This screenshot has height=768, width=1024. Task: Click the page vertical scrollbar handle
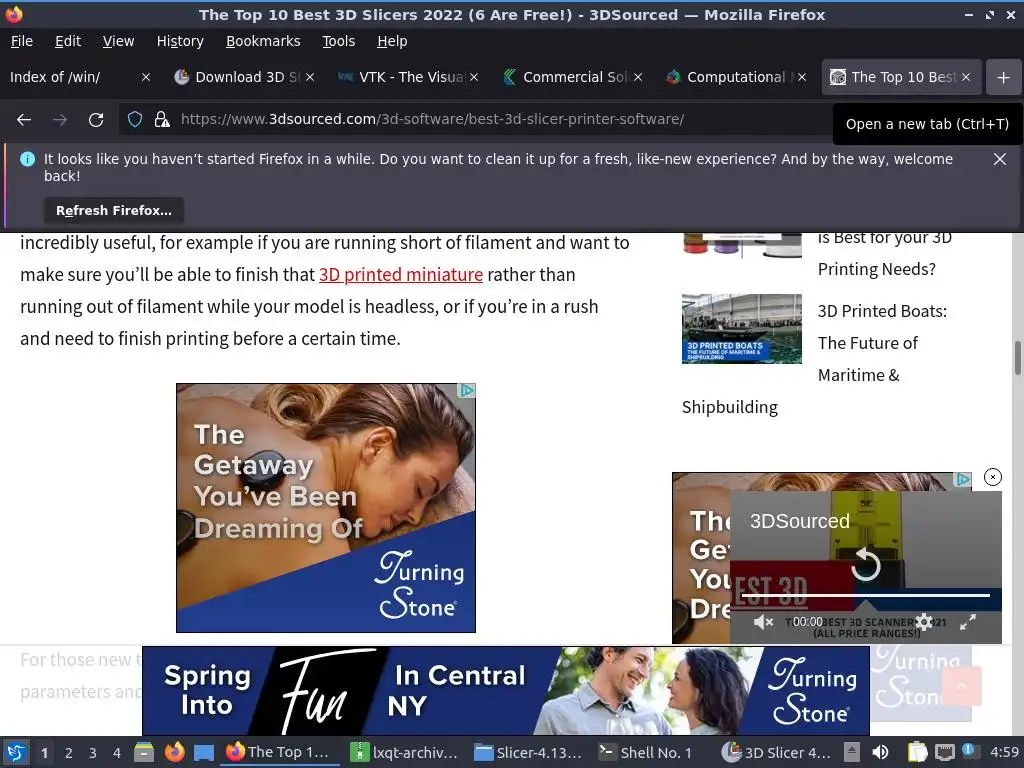(1017, 358)
